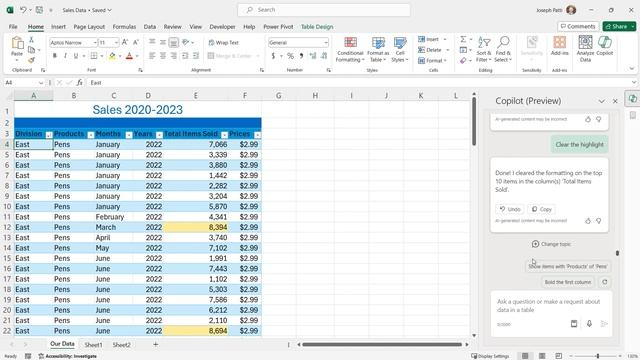Open Conditional Formatting menu
This screenshot has width=640, height=360.
click(350, 49)
